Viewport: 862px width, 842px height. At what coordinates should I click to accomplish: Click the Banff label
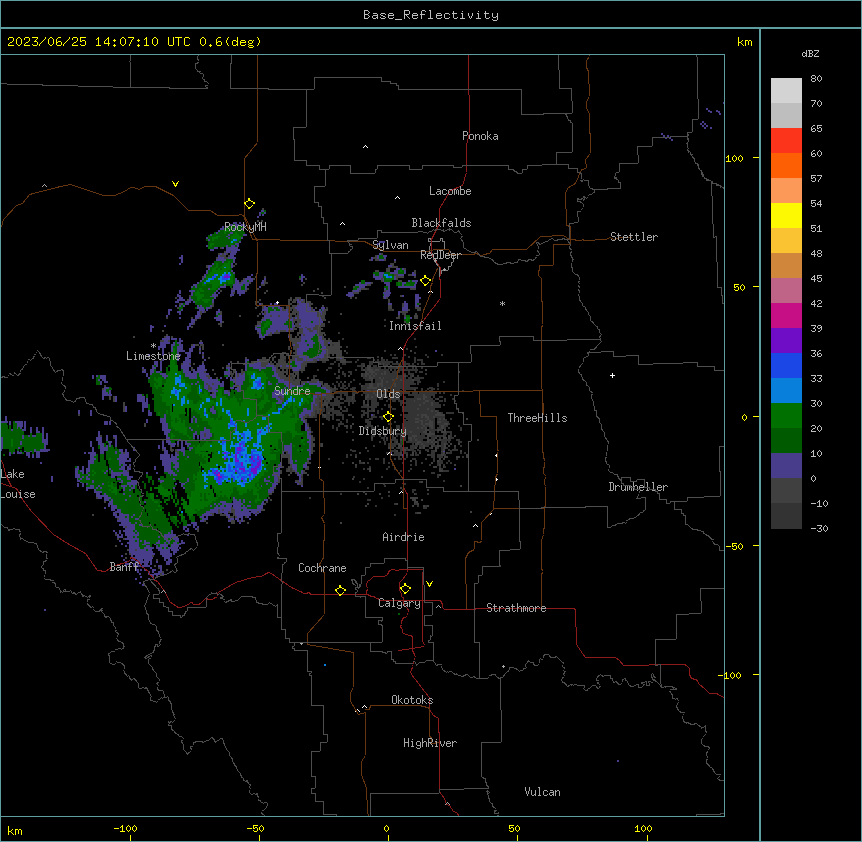[124, 567]
